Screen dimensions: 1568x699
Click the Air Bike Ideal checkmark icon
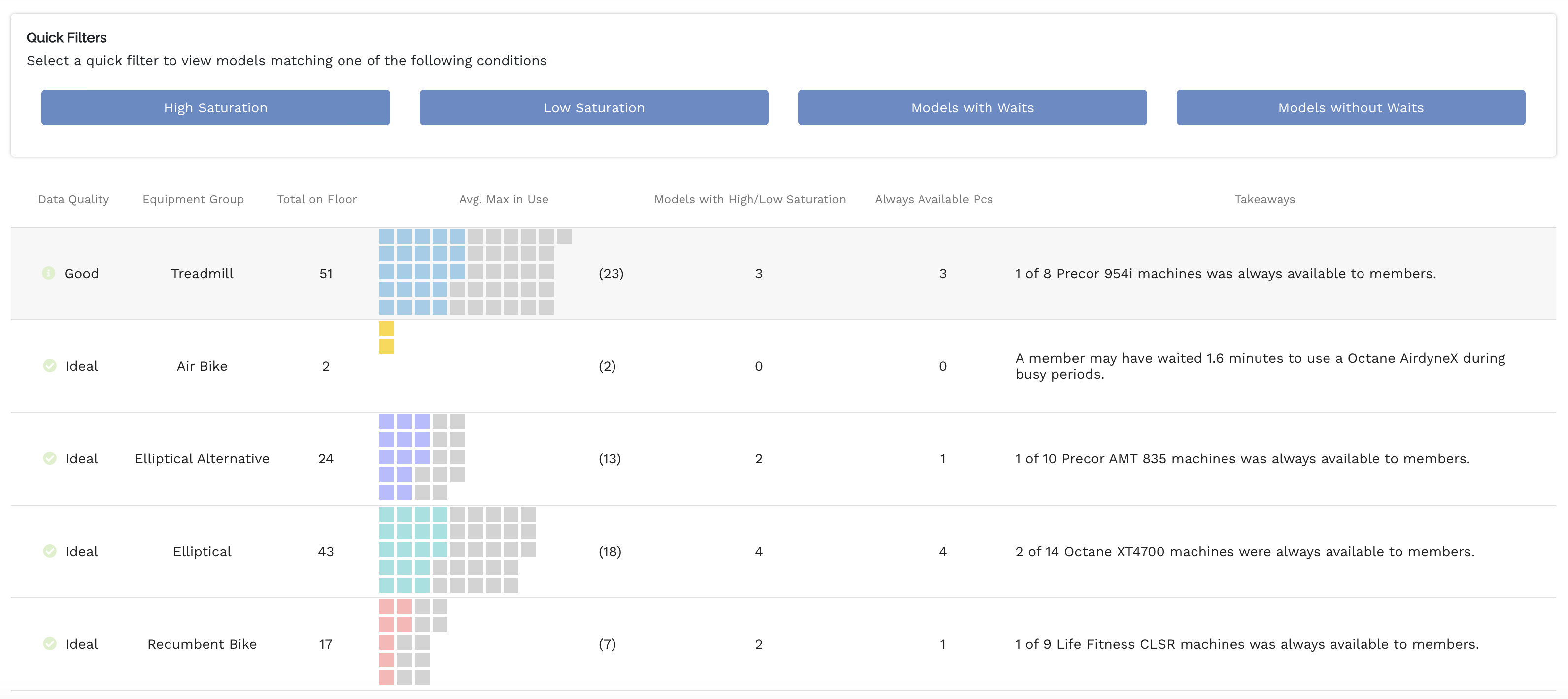tap(50, 365)
